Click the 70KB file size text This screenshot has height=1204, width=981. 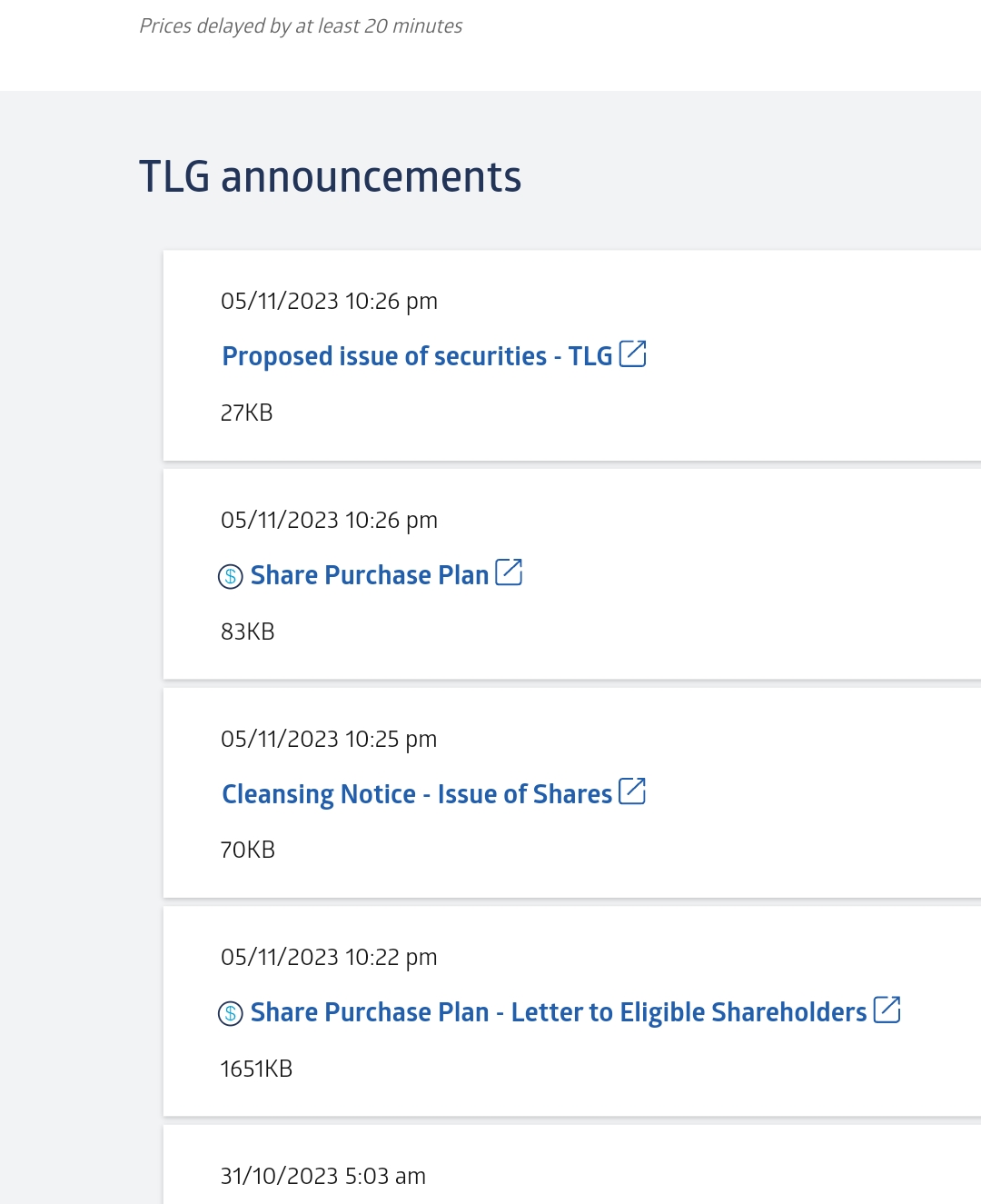pyautogui.click(x=247, y=850)
